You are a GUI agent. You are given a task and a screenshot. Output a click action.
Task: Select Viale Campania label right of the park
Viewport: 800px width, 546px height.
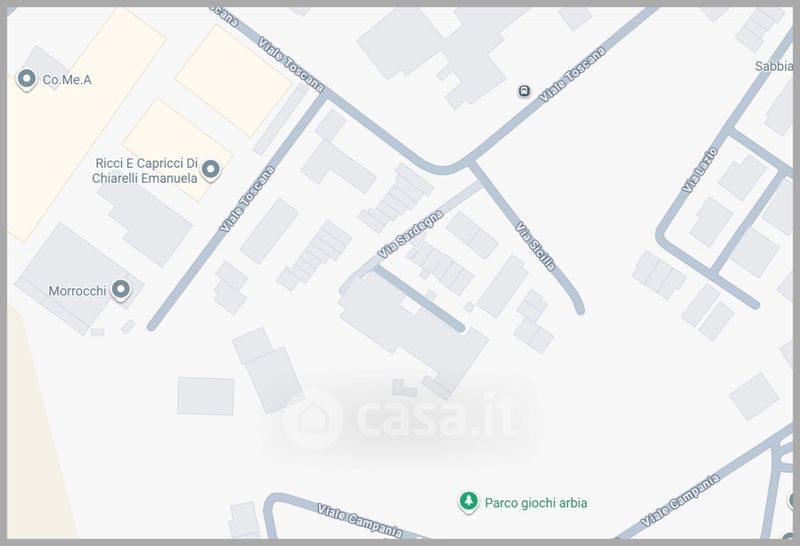pyautogui.click(x=680, y=500)
